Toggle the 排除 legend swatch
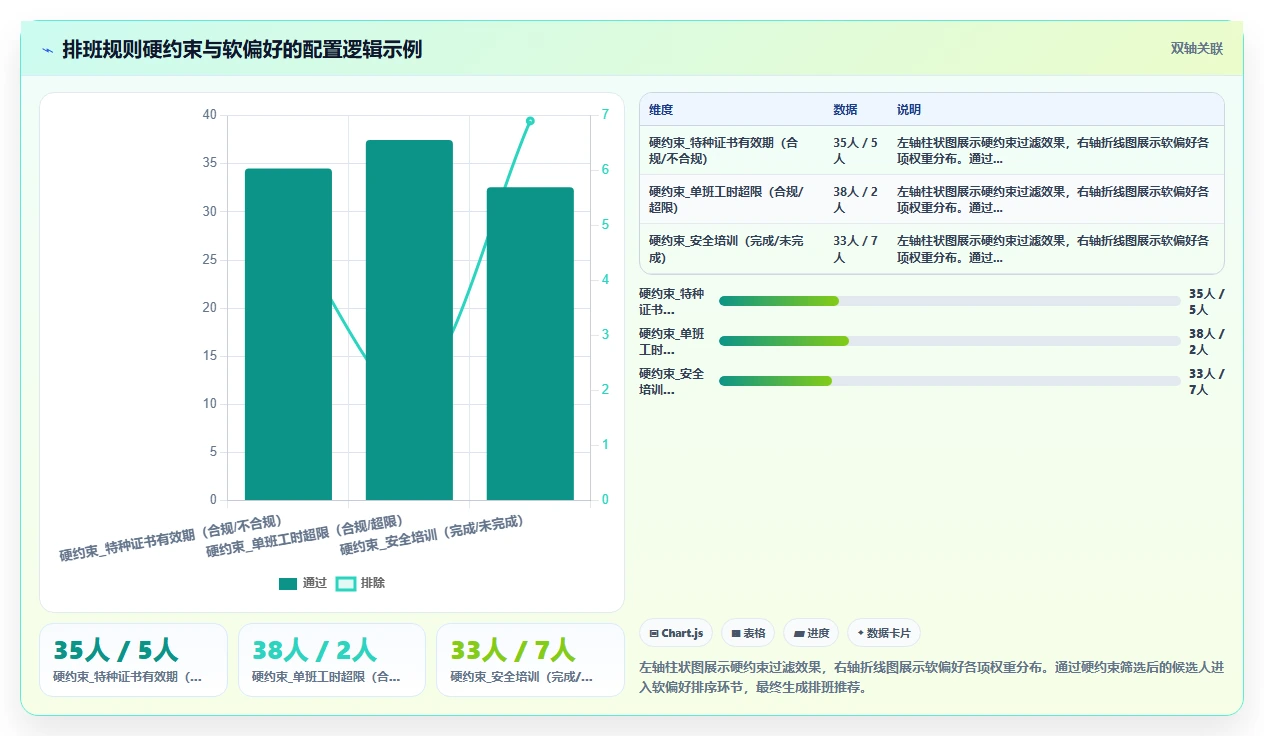 click(x=346, y=583)
